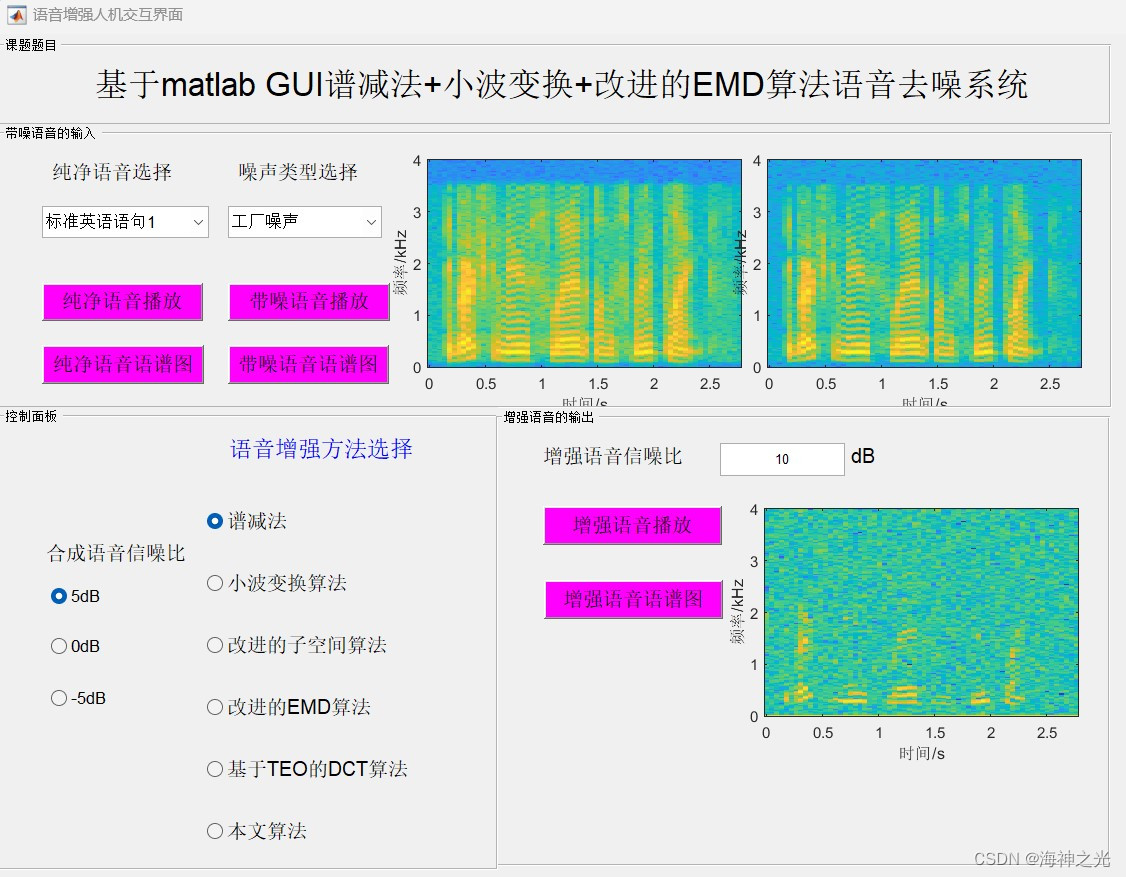Choose the -5dB SNR option
The height and width of the screenshot is (877, 1126).
pyautogui.click(x=58, y=698)
